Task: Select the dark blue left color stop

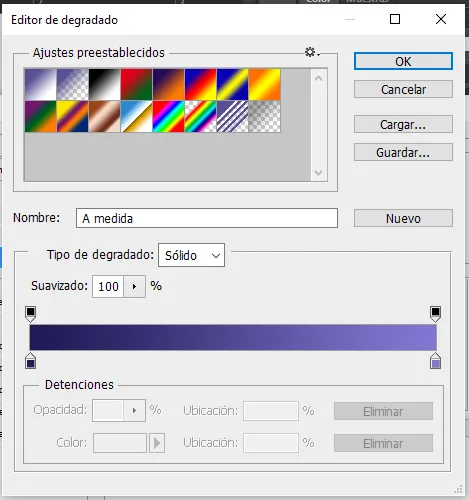Action: (x=30, y=361)
